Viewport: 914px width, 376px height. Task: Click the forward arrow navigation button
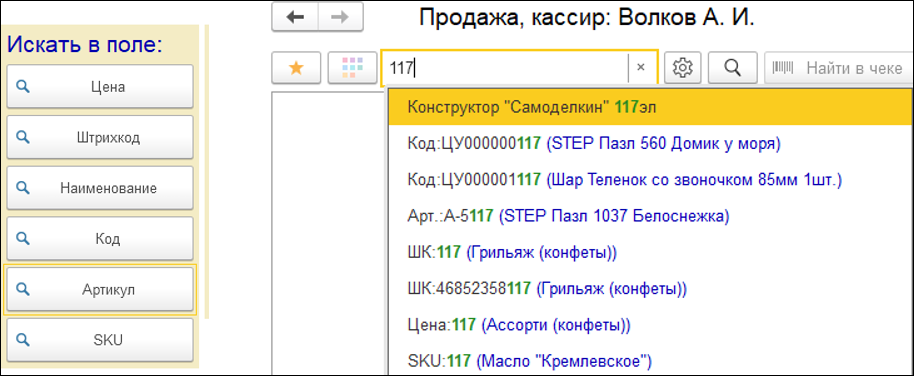340,17
